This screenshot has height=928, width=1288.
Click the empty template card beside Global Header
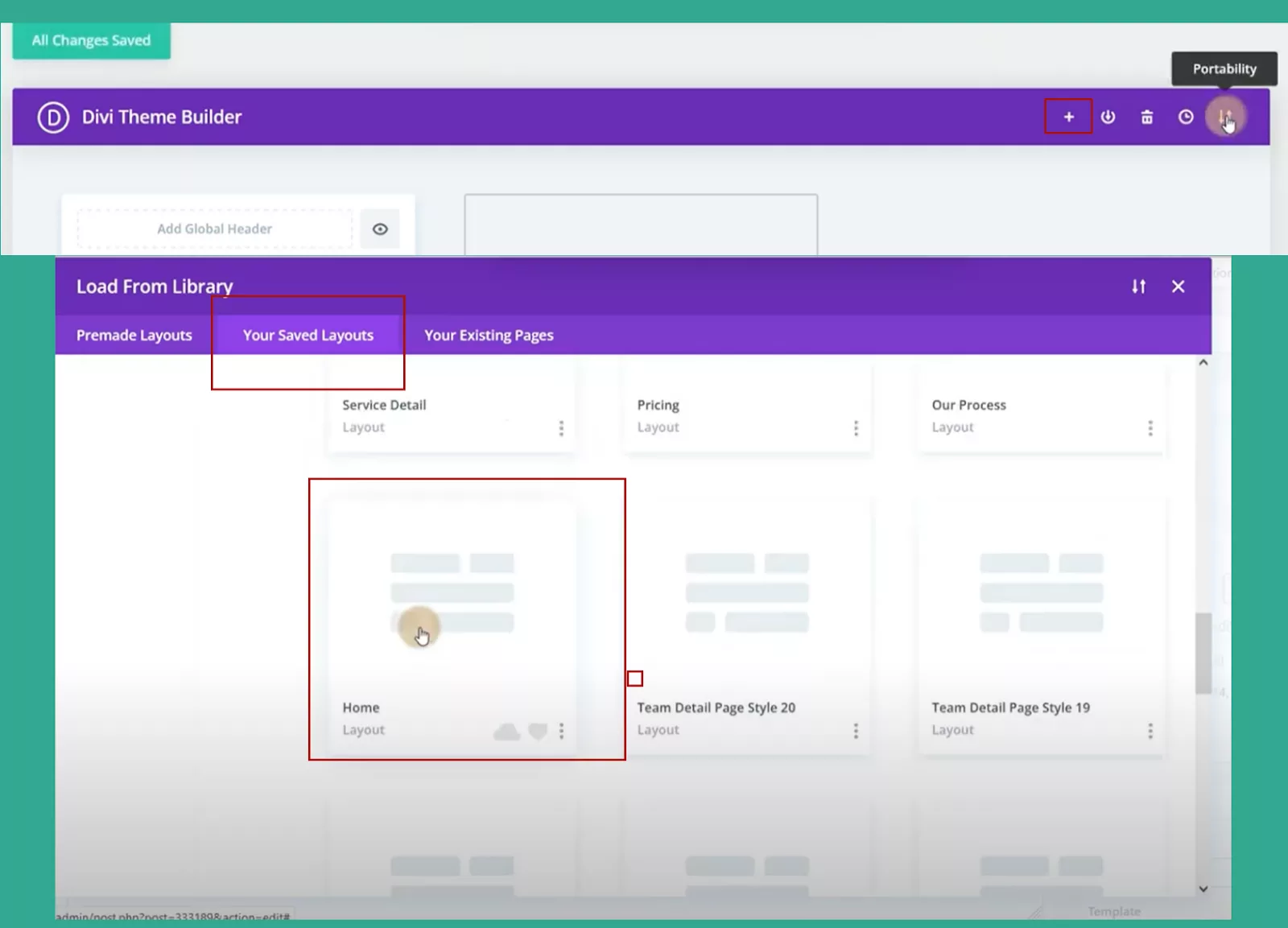(x=641, y=225)
